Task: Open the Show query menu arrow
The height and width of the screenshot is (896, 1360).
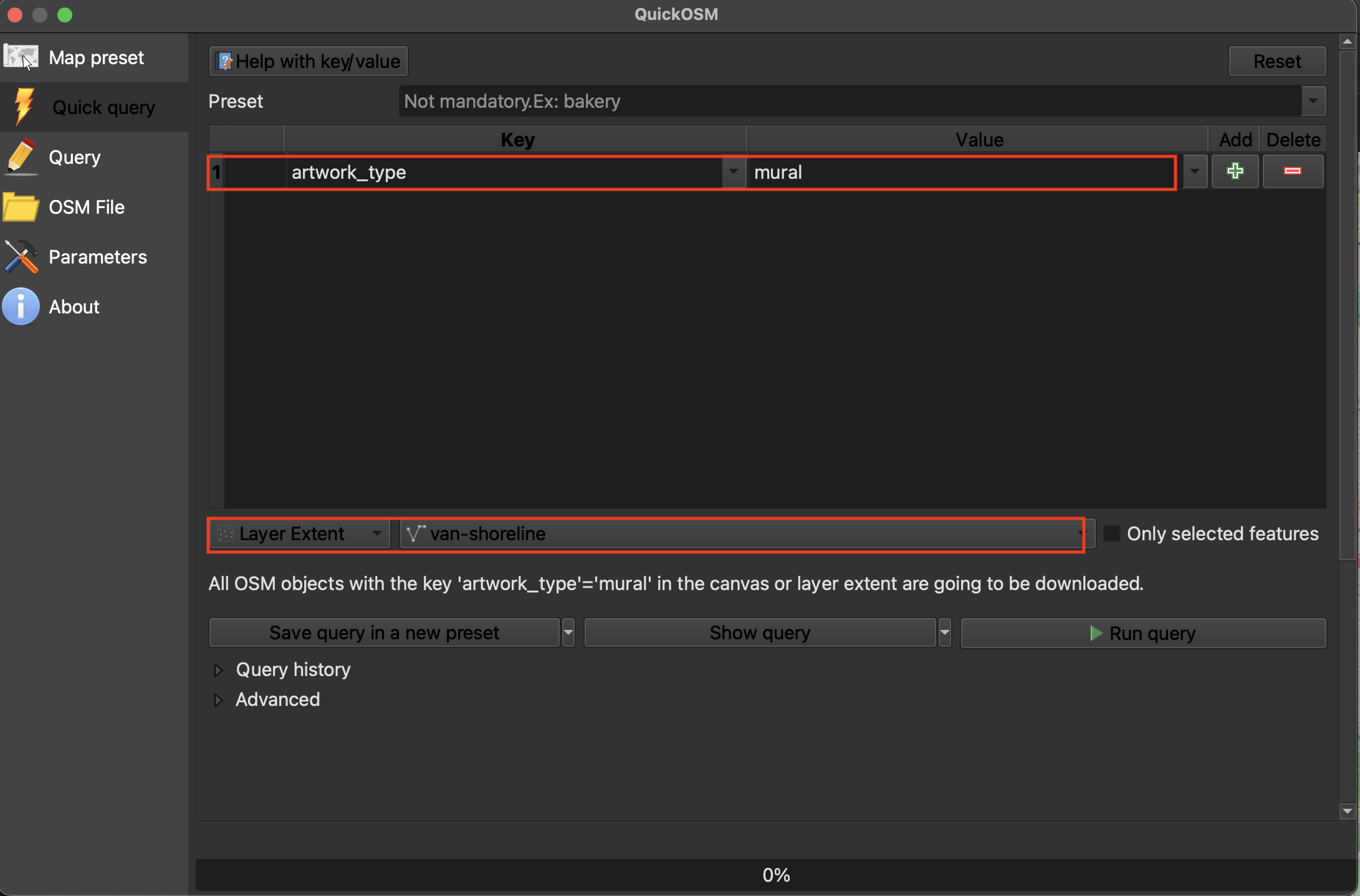Action: pos(944,633)
